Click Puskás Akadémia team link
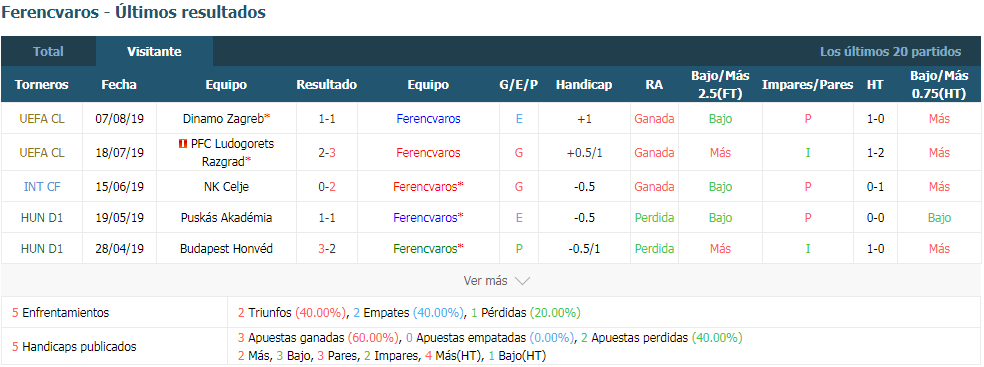 click(226, 218)
